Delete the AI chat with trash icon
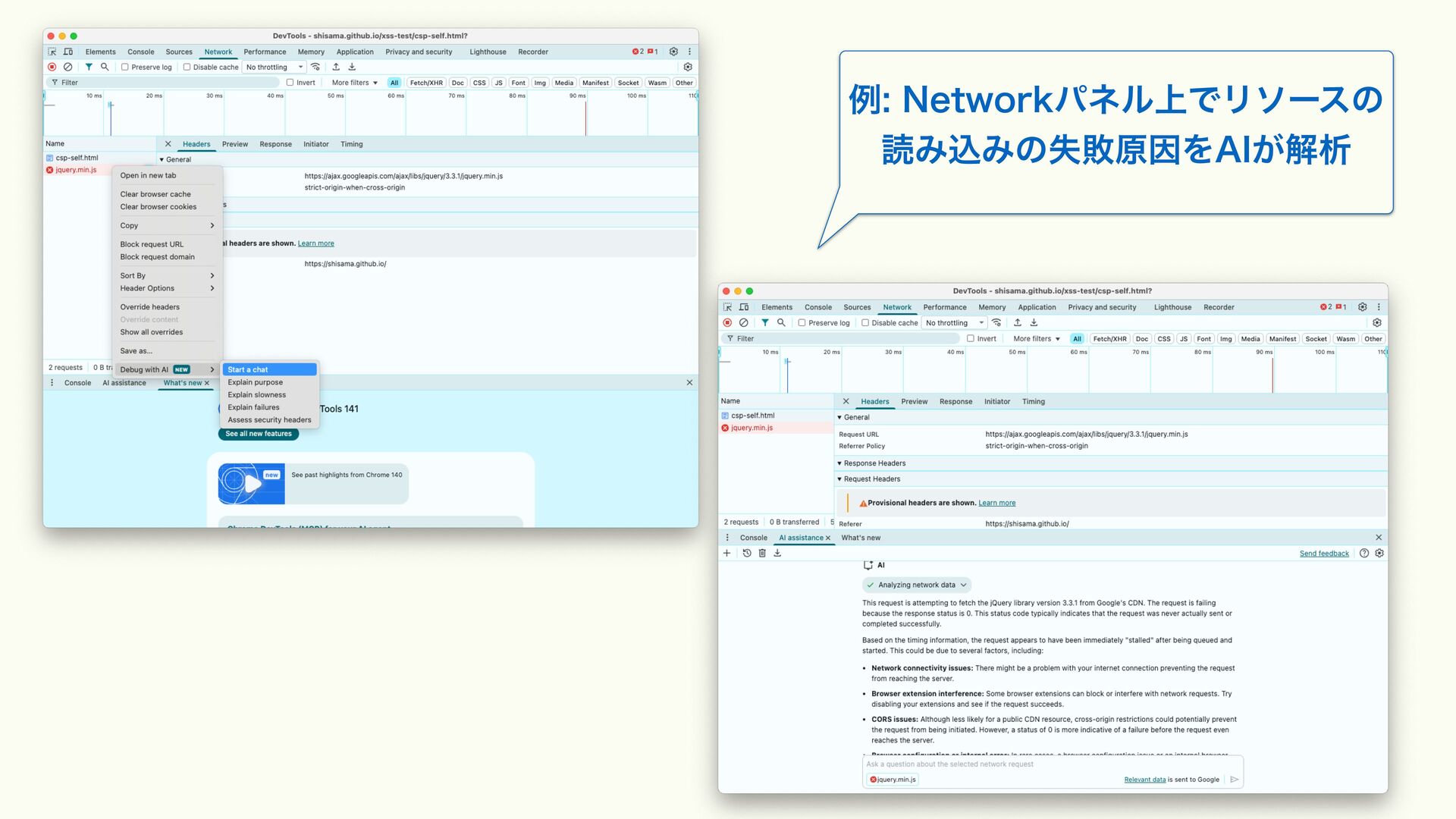The image size is (1456, 819). (x=762, y=554)
